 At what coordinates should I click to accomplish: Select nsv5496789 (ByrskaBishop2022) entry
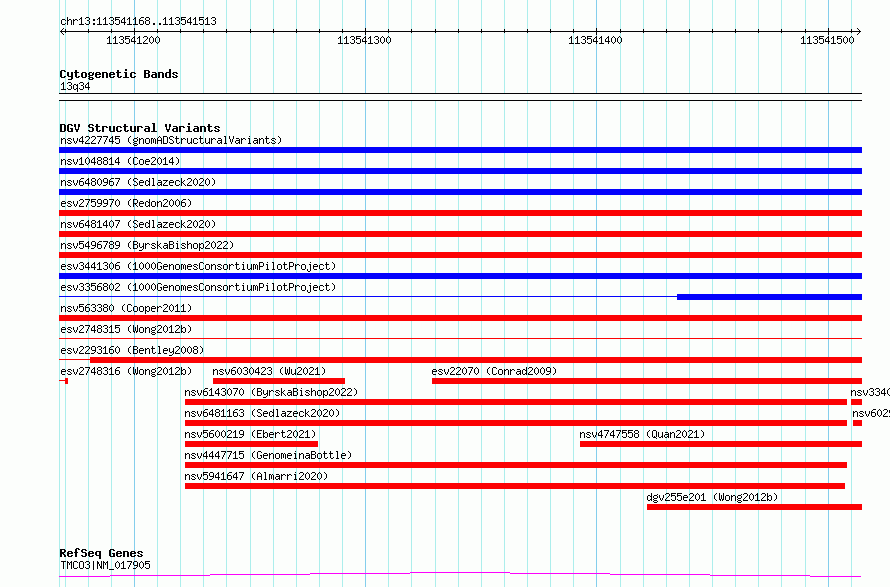[x=147, y=245]
